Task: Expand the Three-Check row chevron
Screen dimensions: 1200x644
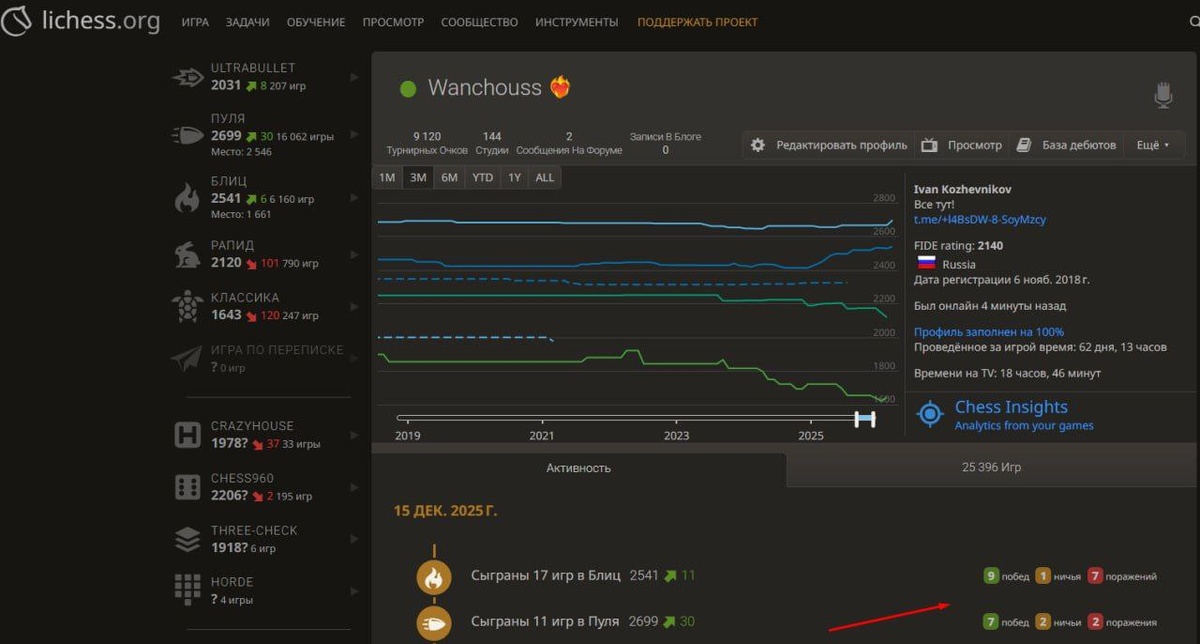Action: (x=354, y=539)
